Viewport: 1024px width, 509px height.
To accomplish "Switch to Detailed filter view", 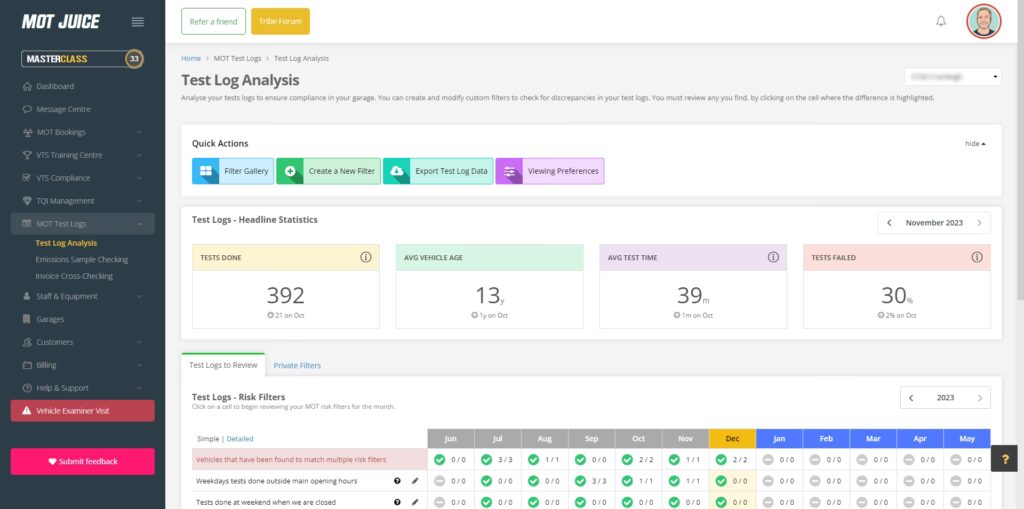I will point(240,439).
